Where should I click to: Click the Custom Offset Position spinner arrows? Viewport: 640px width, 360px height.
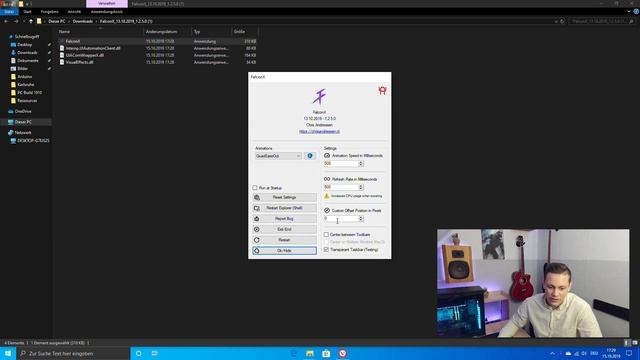tap(361, 218)
